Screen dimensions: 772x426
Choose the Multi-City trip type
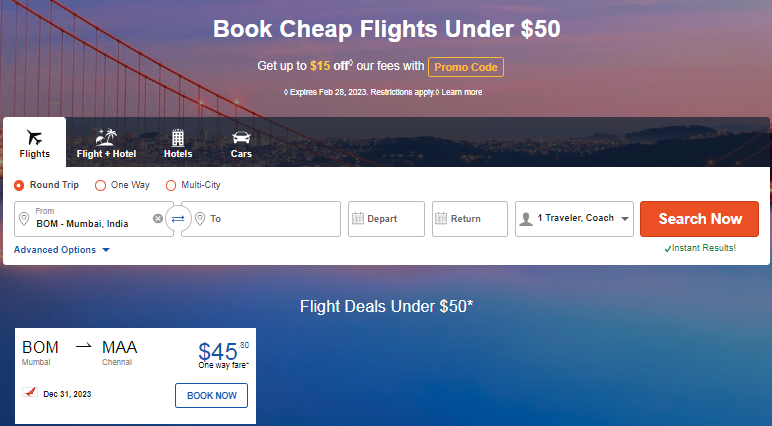[x=171, y=185]
